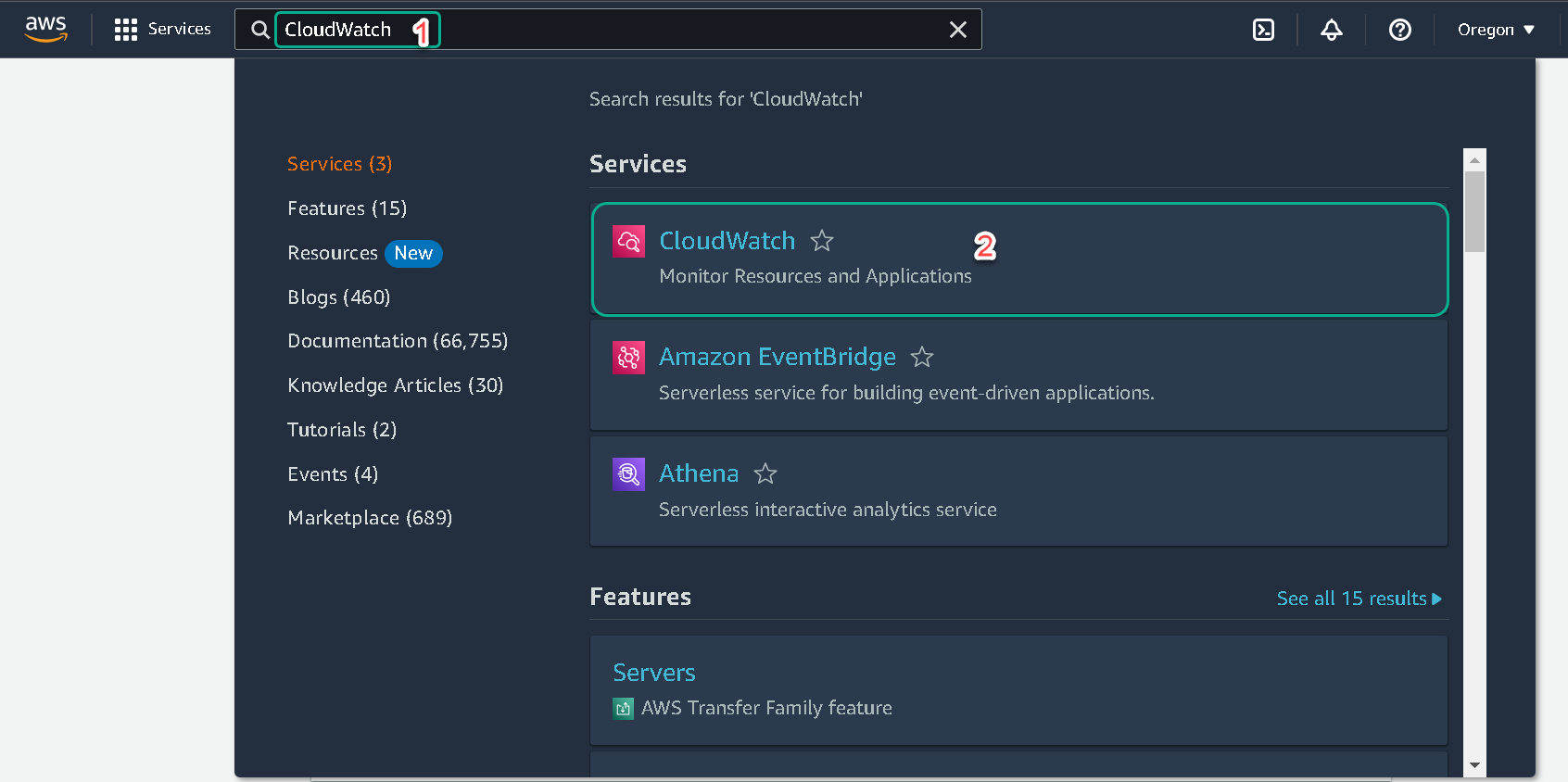The width and height of the screenshot is (1568, 782).
Task: Open the Services grid menu icon
Action: pos(125,30)
